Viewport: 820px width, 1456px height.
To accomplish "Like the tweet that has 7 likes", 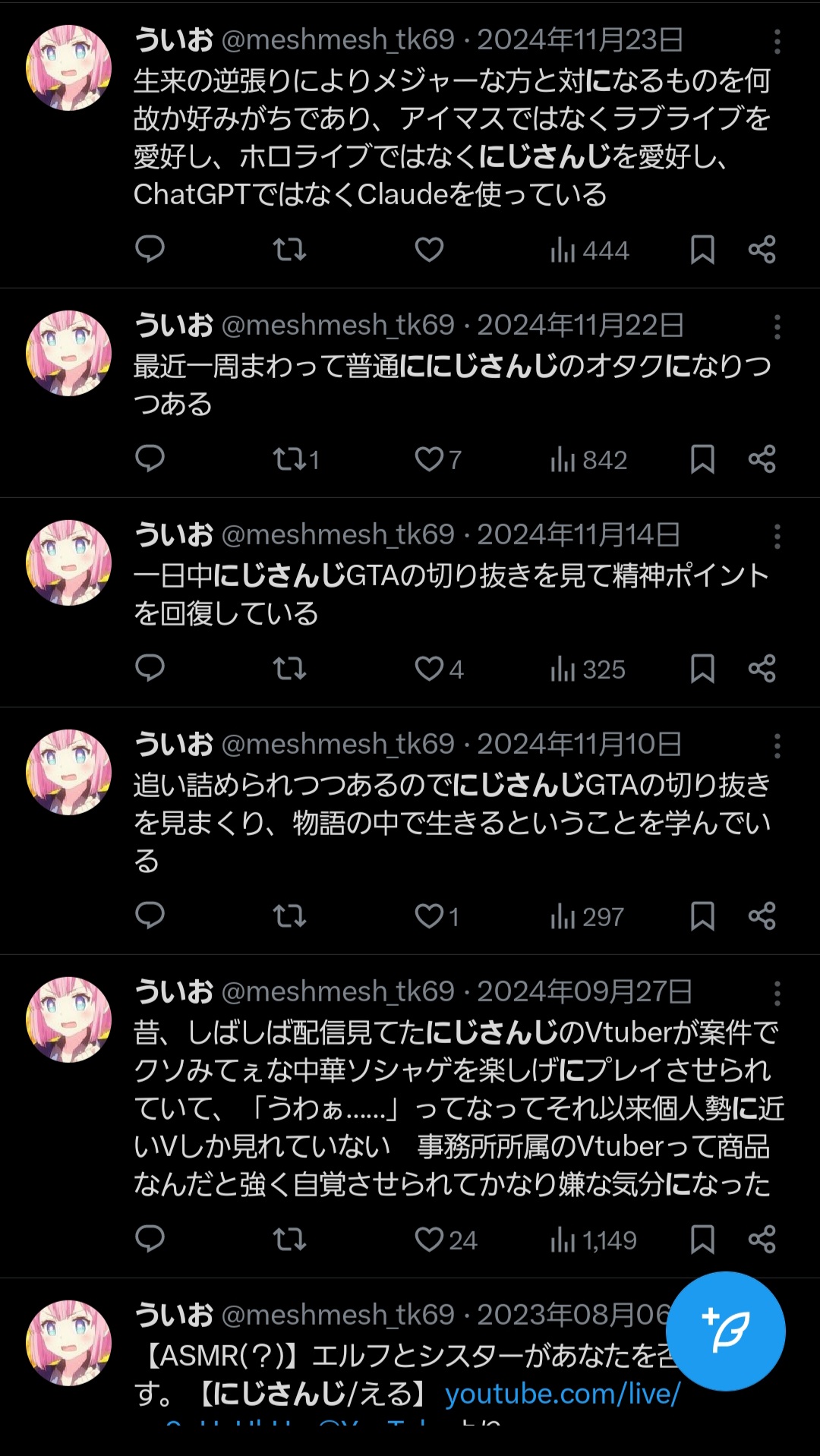I will (x=438, y=459).
